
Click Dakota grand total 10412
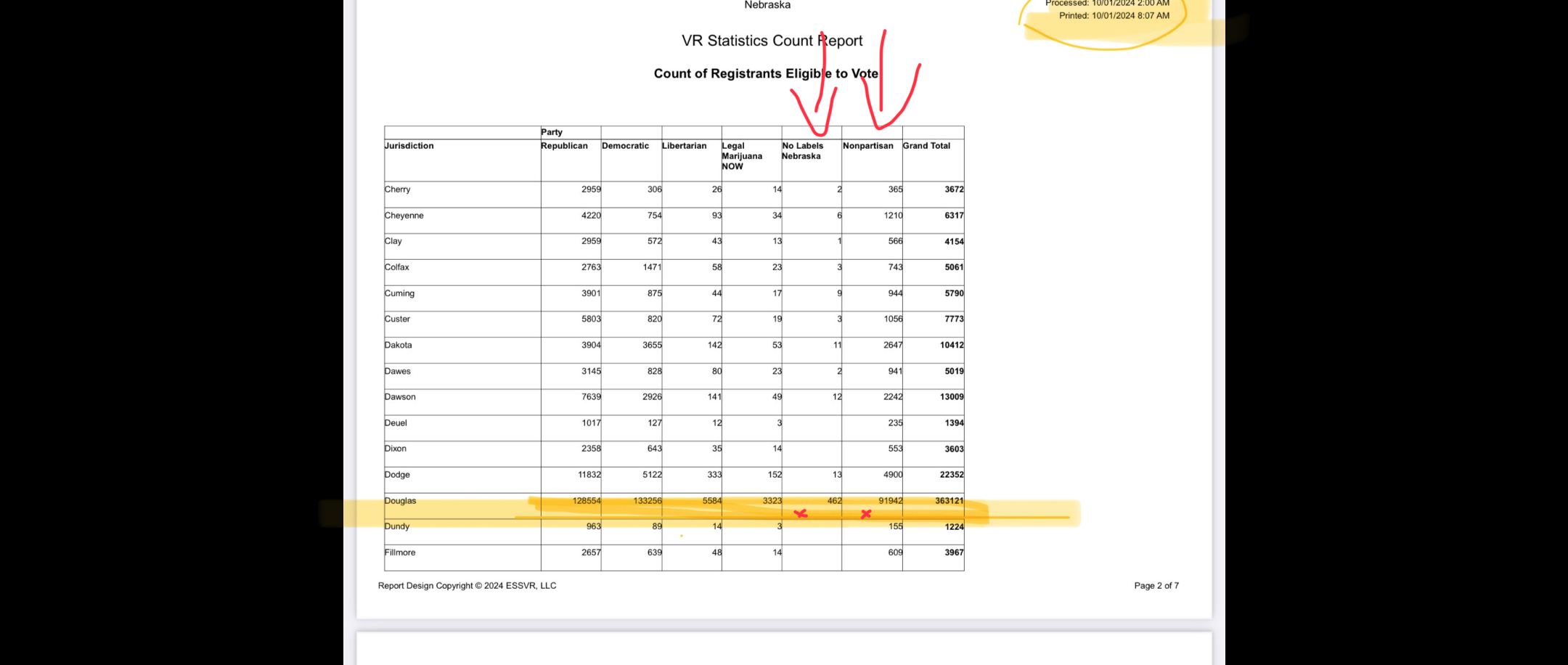tap(952, 345)
